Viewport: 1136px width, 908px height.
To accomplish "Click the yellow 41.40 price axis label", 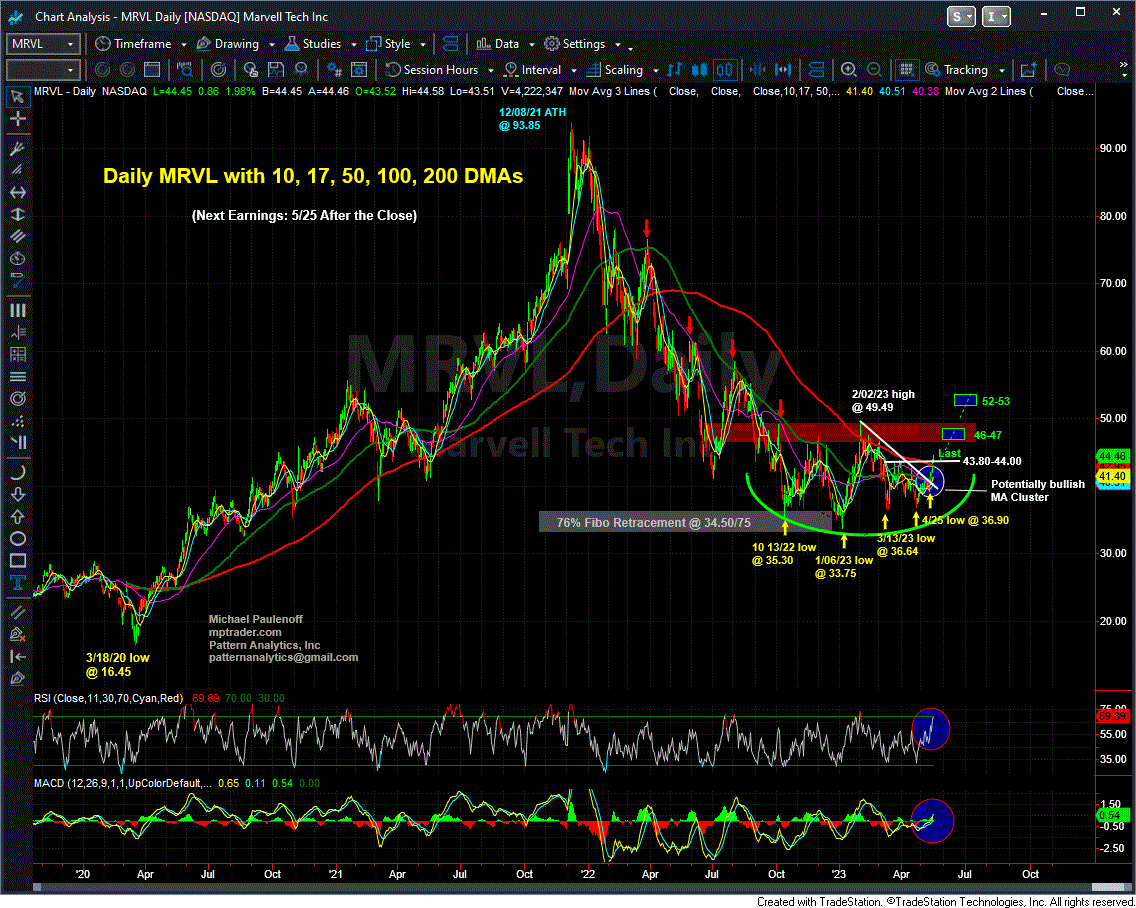I will click(x=1111, y=476).
